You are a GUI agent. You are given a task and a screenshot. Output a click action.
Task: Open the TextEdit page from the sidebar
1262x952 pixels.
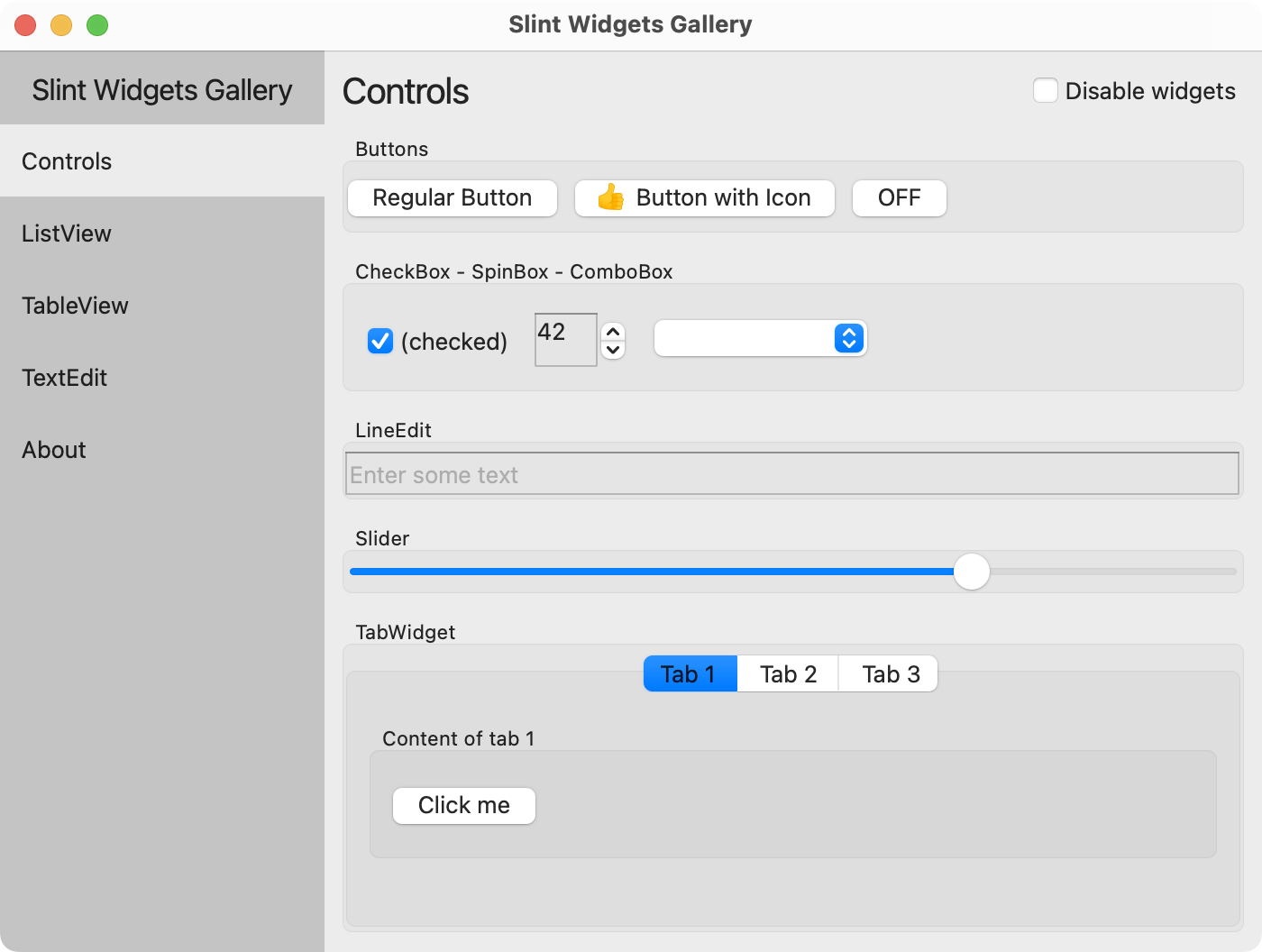point(64,378)
